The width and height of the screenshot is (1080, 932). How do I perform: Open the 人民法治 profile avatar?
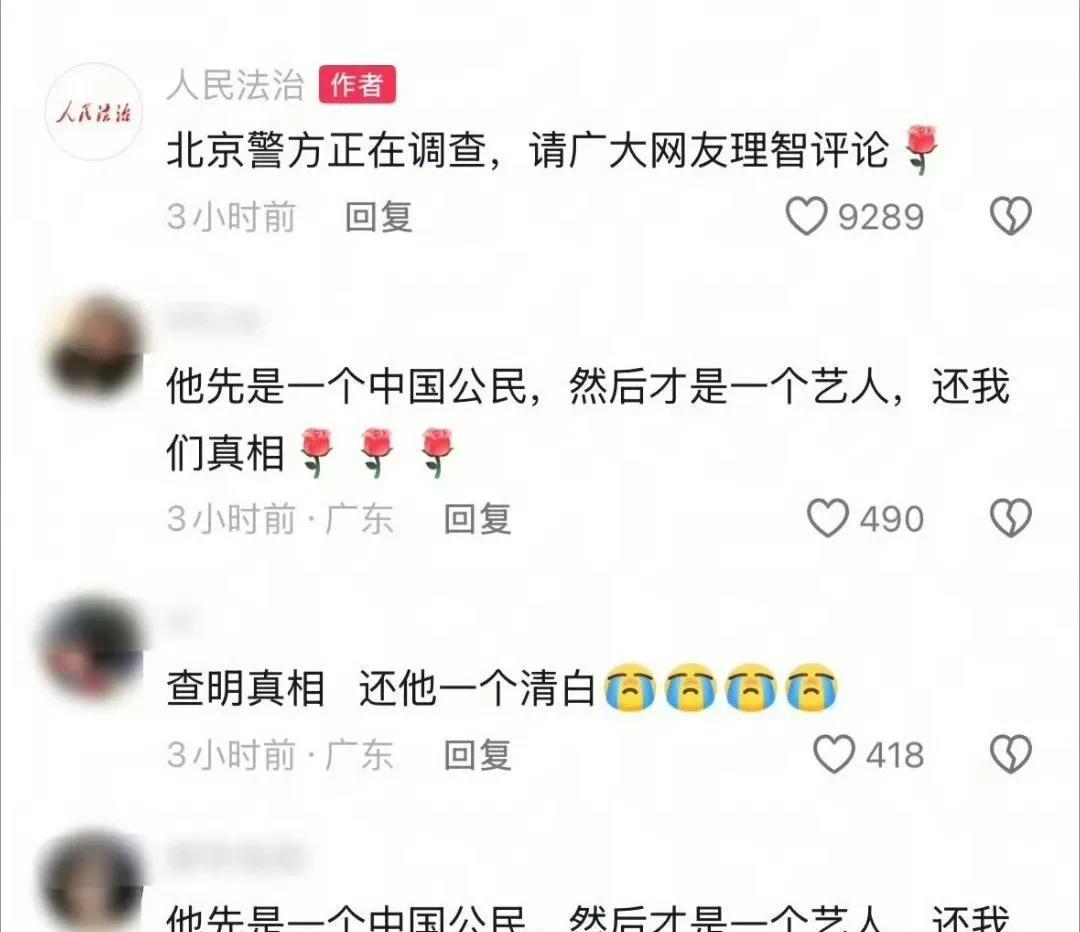coord(94,112)
